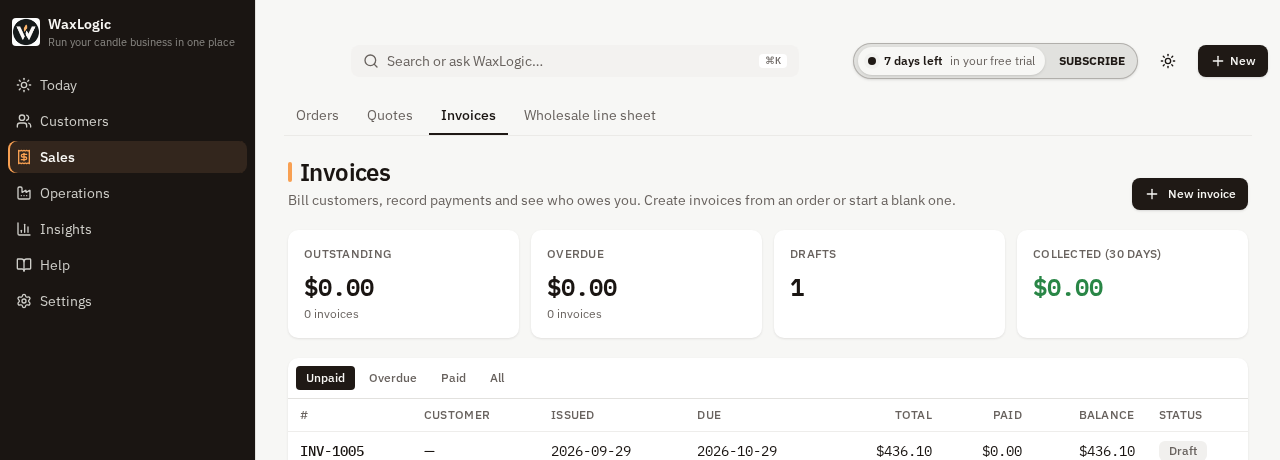Screen dimensions: 1280x460
Task: Switch to the Quotes tab
Action: pos(390,115)
